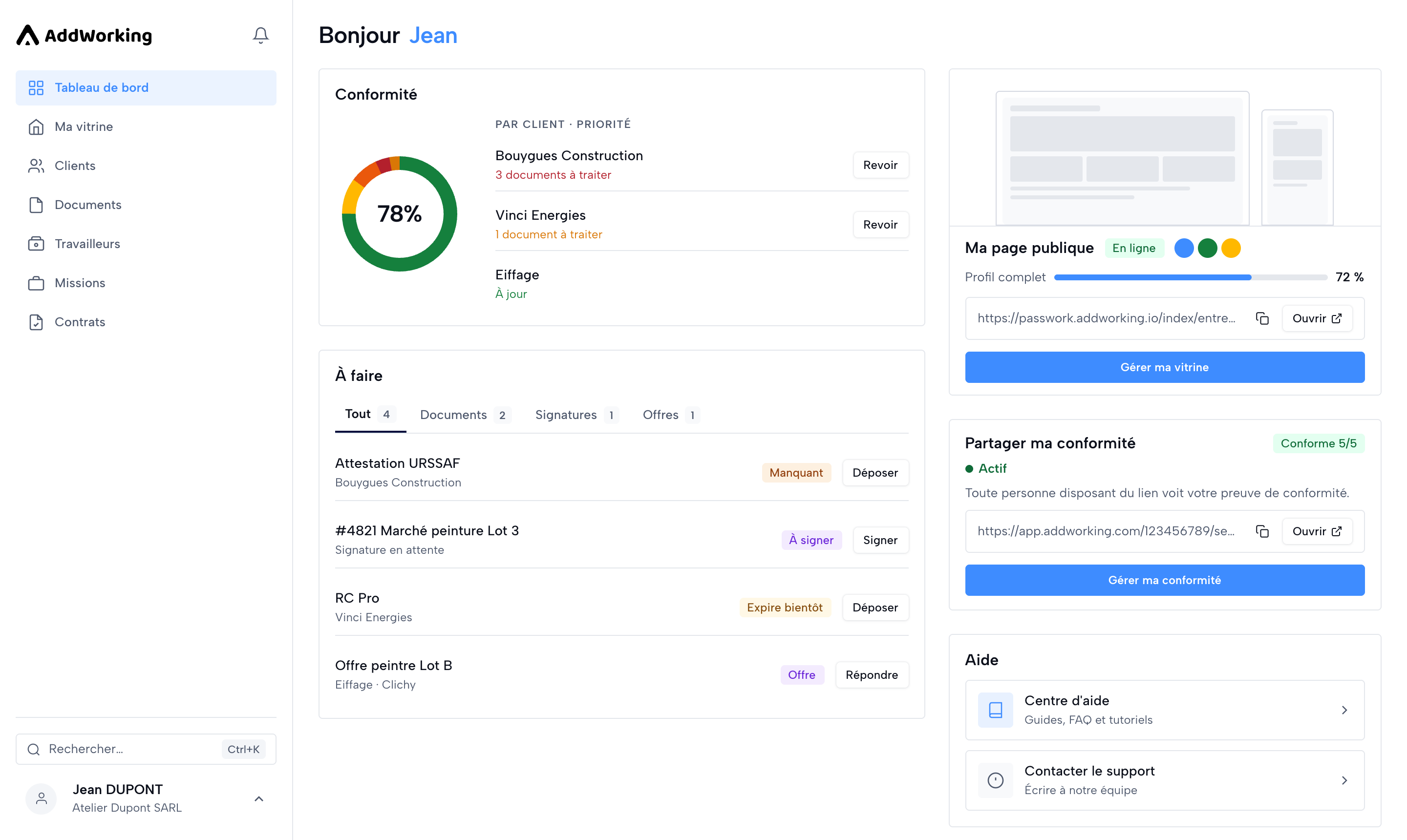Viewport: 1407px width, 840px height.
Task: Go to Ma vitrine in the sidebar
Action: click(146, 127)
